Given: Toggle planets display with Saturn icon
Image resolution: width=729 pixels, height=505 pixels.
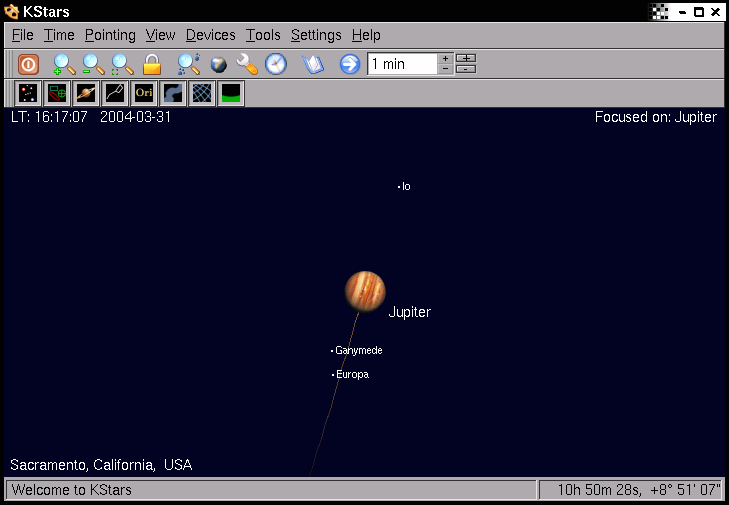Looking at the screenshot, I should coord(86,94).
